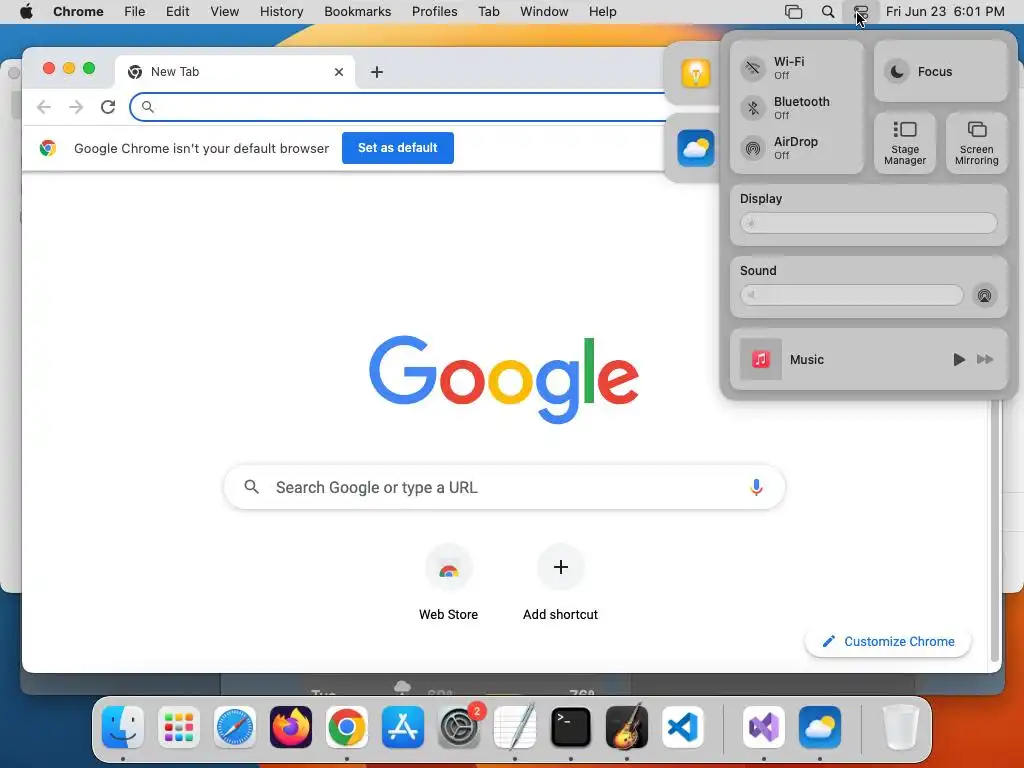Toggle Focus mode tile

click(940, 71)
